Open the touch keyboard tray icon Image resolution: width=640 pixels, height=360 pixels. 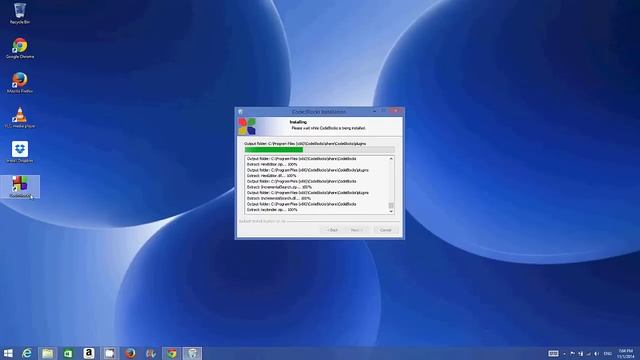click(x=553, y=353)
